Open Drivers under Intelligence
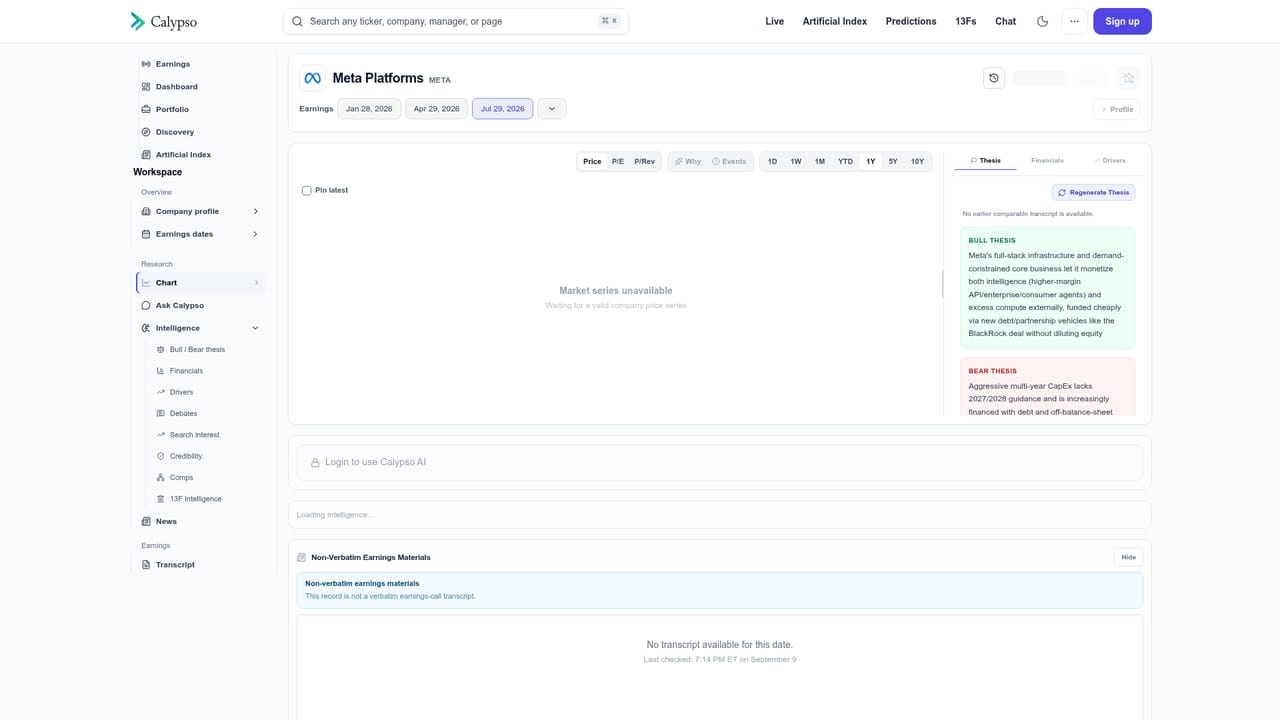 click(181, 392)
